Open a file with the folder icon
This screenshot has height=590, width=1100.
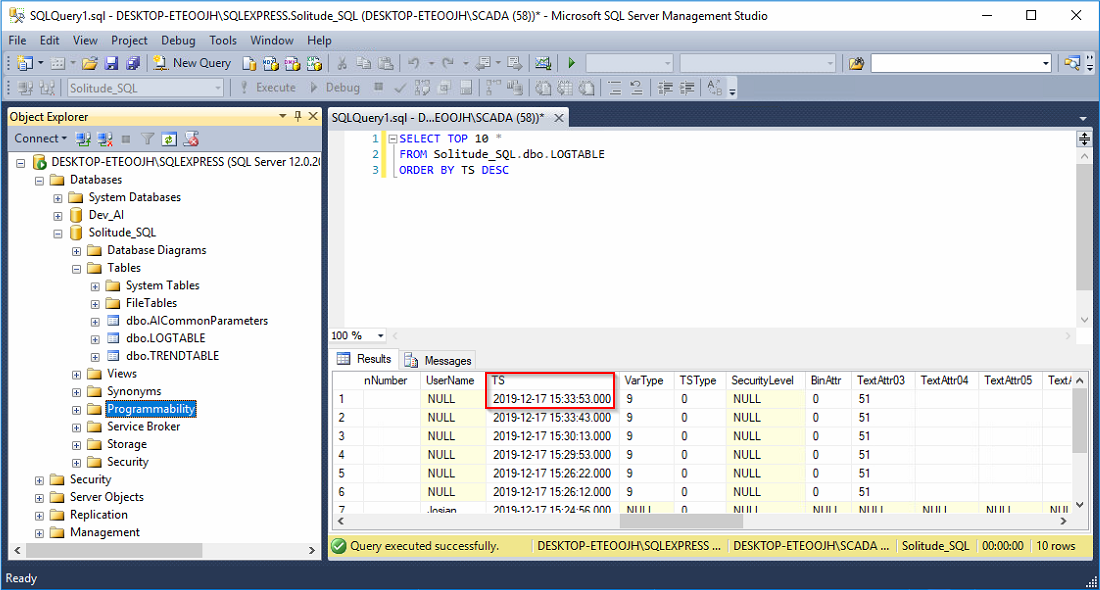click(x=89, y=63)
